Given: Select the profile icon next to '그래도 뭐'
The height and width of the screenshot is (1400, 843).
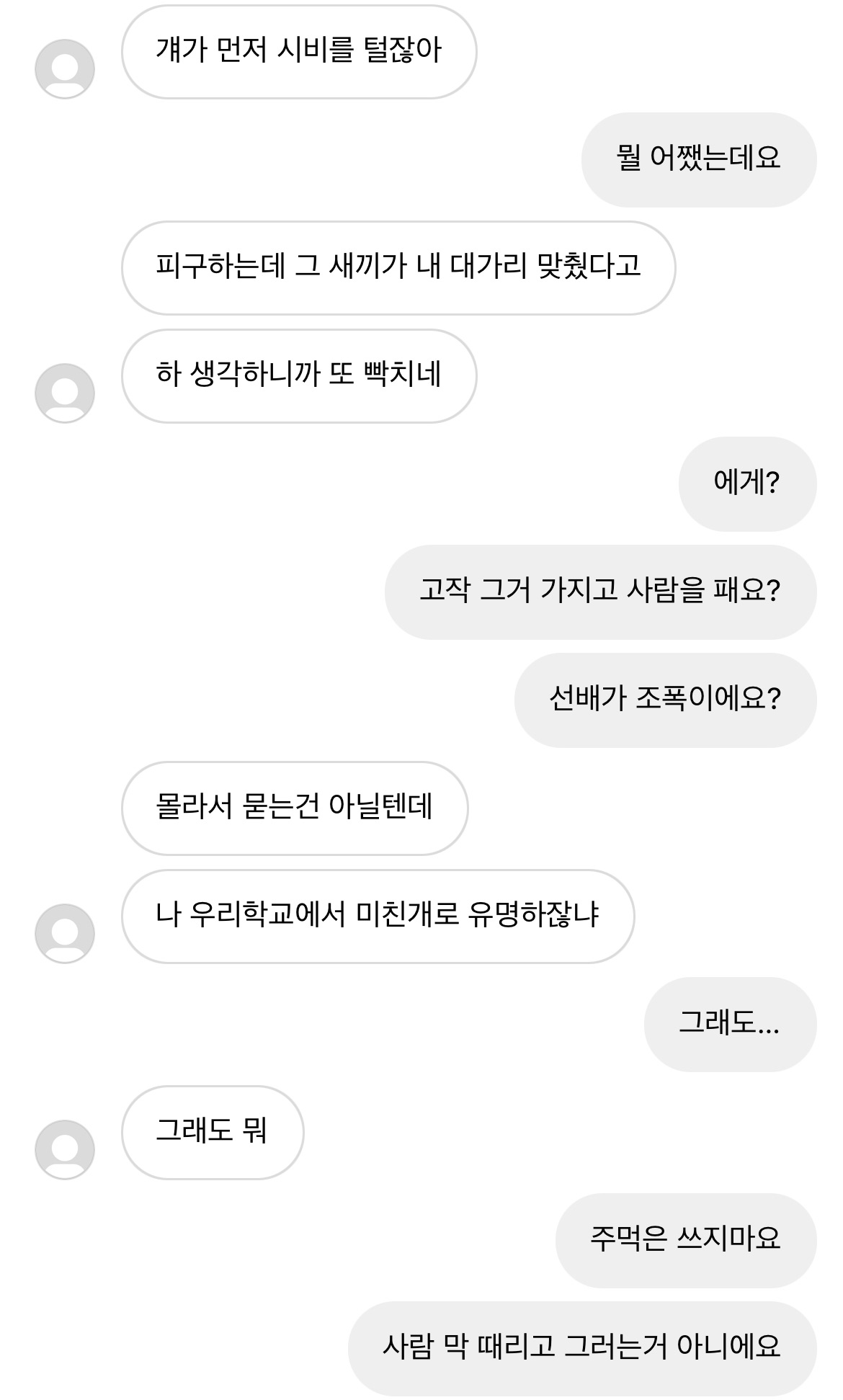Looking at the screenshot, I should point(65,1150).
